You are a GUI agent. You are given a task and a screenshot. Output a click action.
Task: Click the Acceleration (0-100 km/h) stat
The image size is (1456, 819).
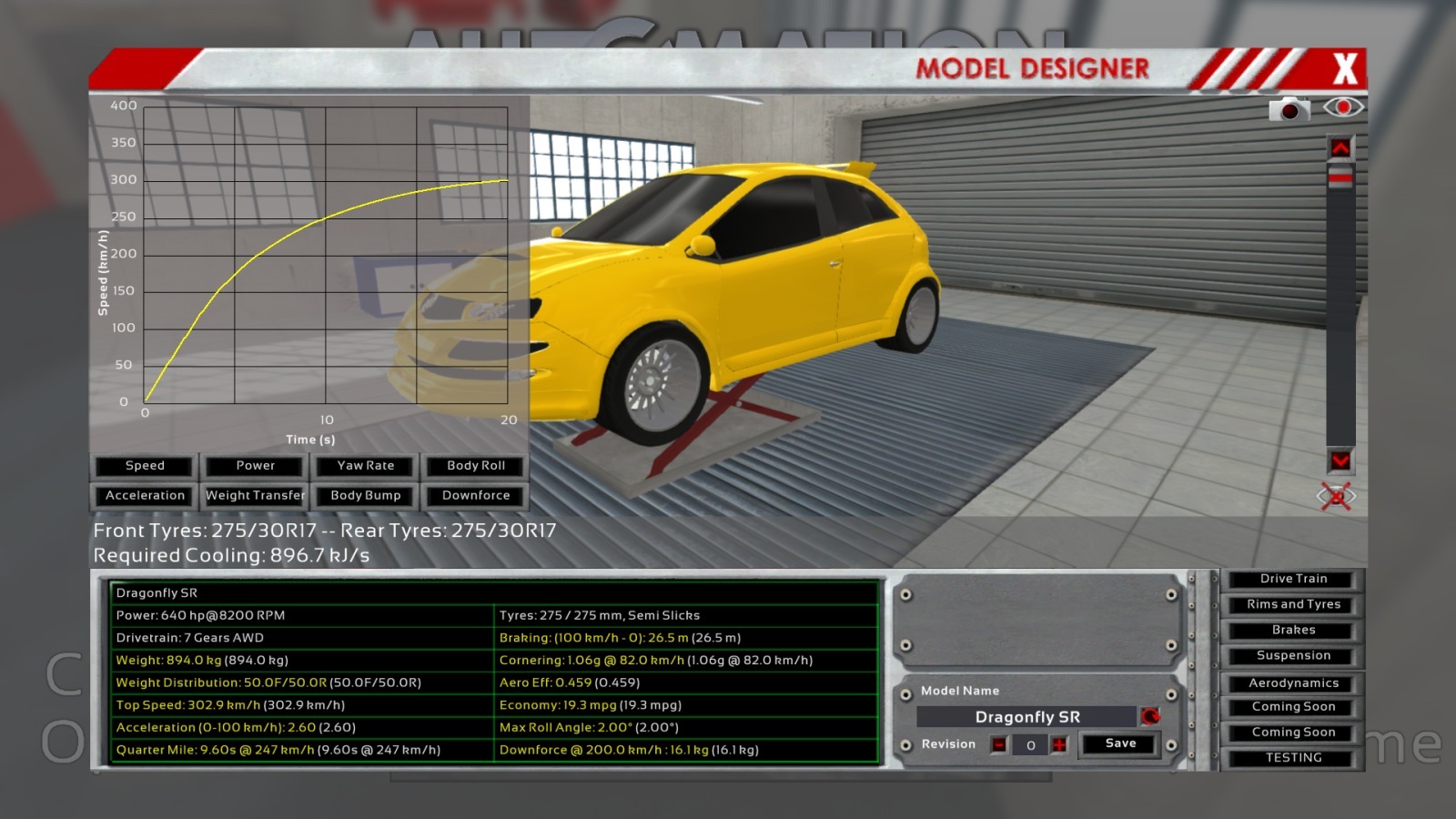pyautogui.click(x=302, y=728)
